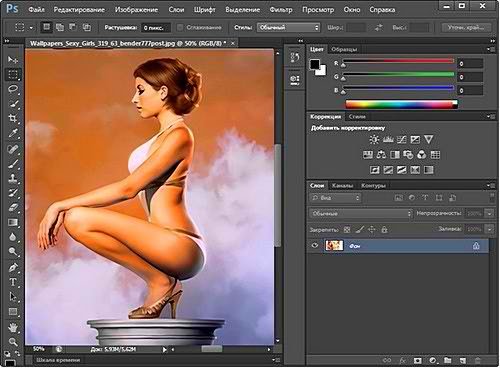
Task: Select the Dodge tool
Action: (x=13, y=252)
